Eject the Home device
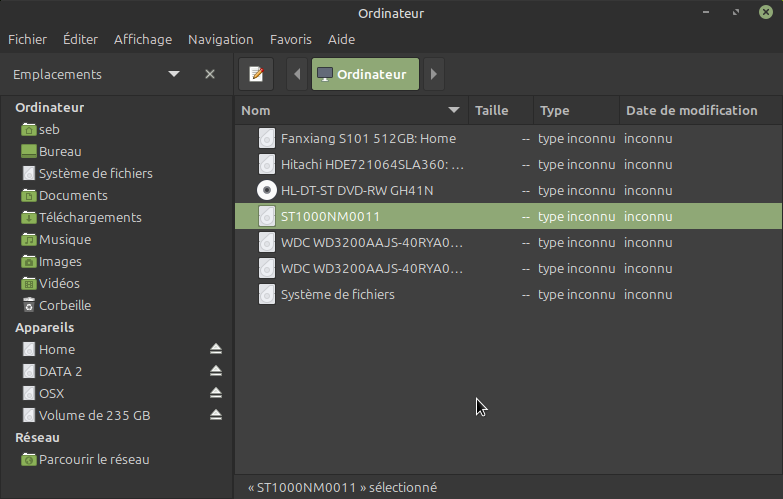 216,349
